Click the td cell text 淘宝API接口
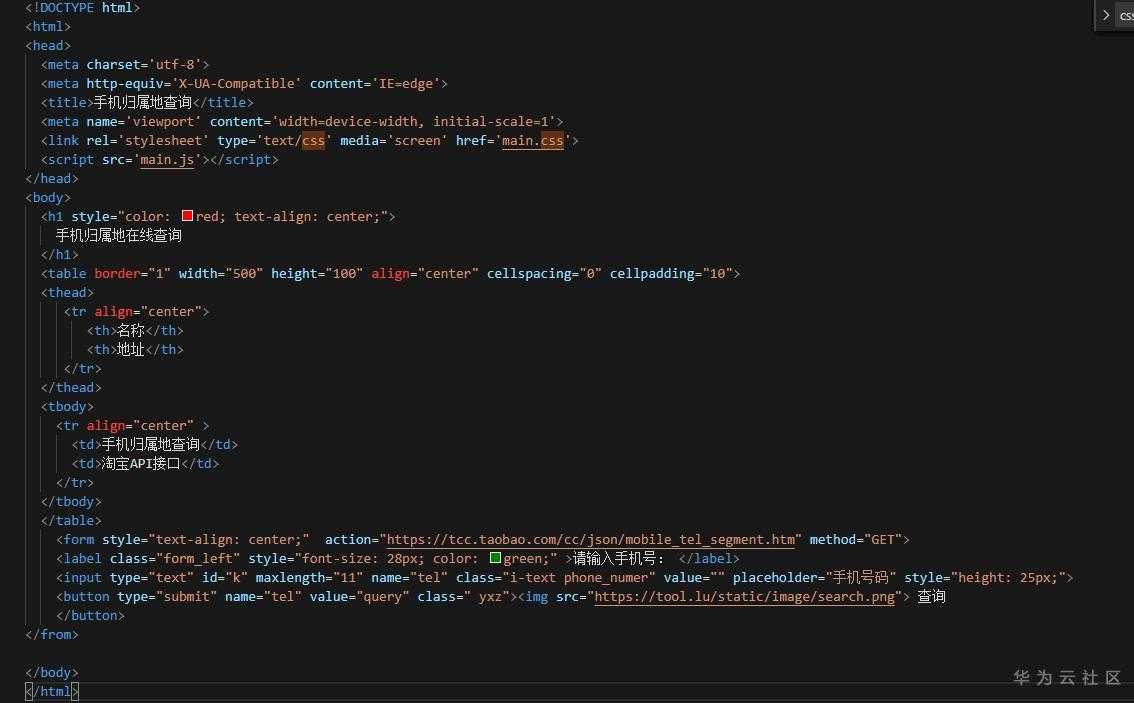Viewport: 1134px width, 703px height. point(141,464)
